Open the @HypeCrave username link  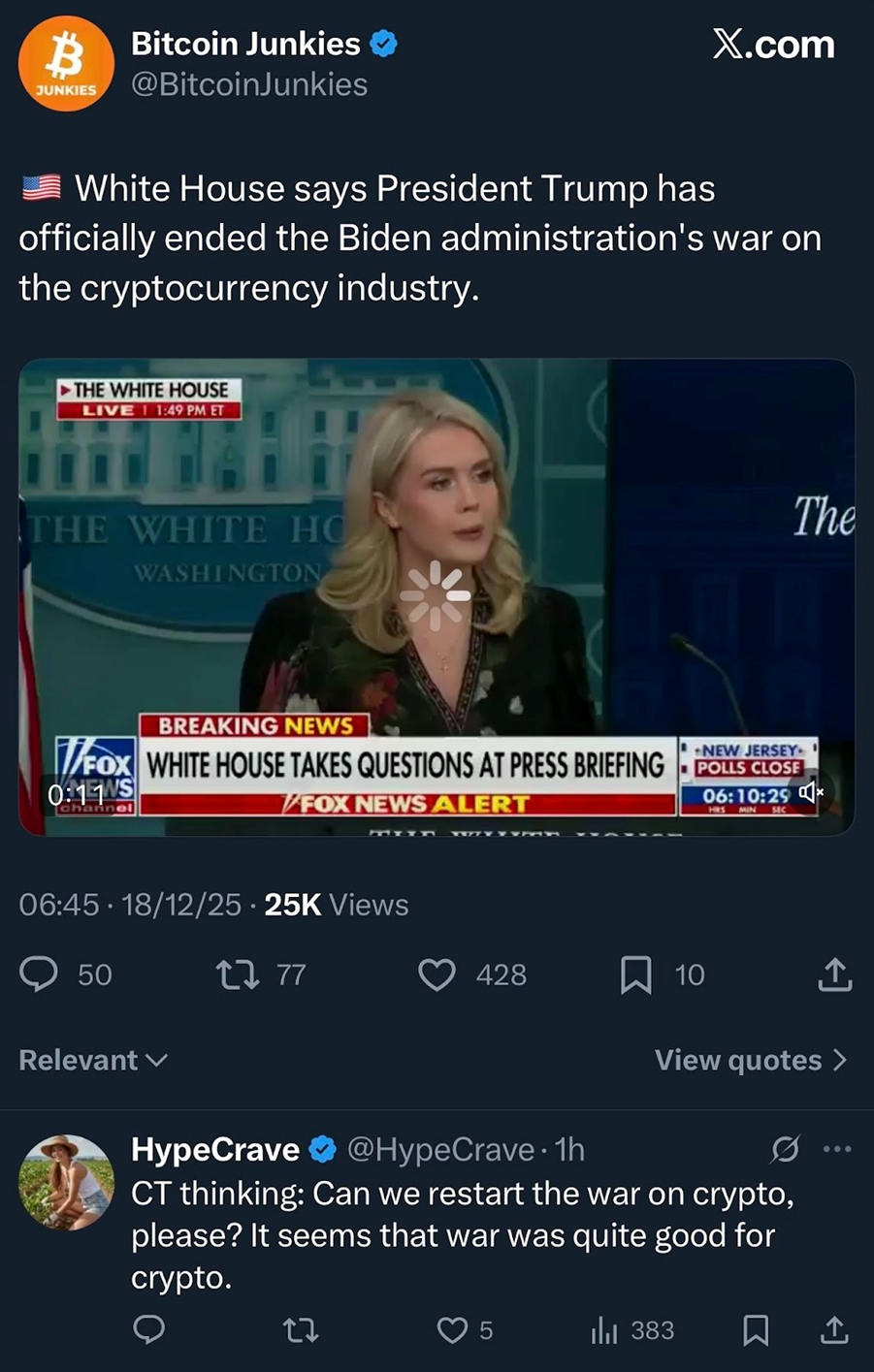click(440, 1149)
